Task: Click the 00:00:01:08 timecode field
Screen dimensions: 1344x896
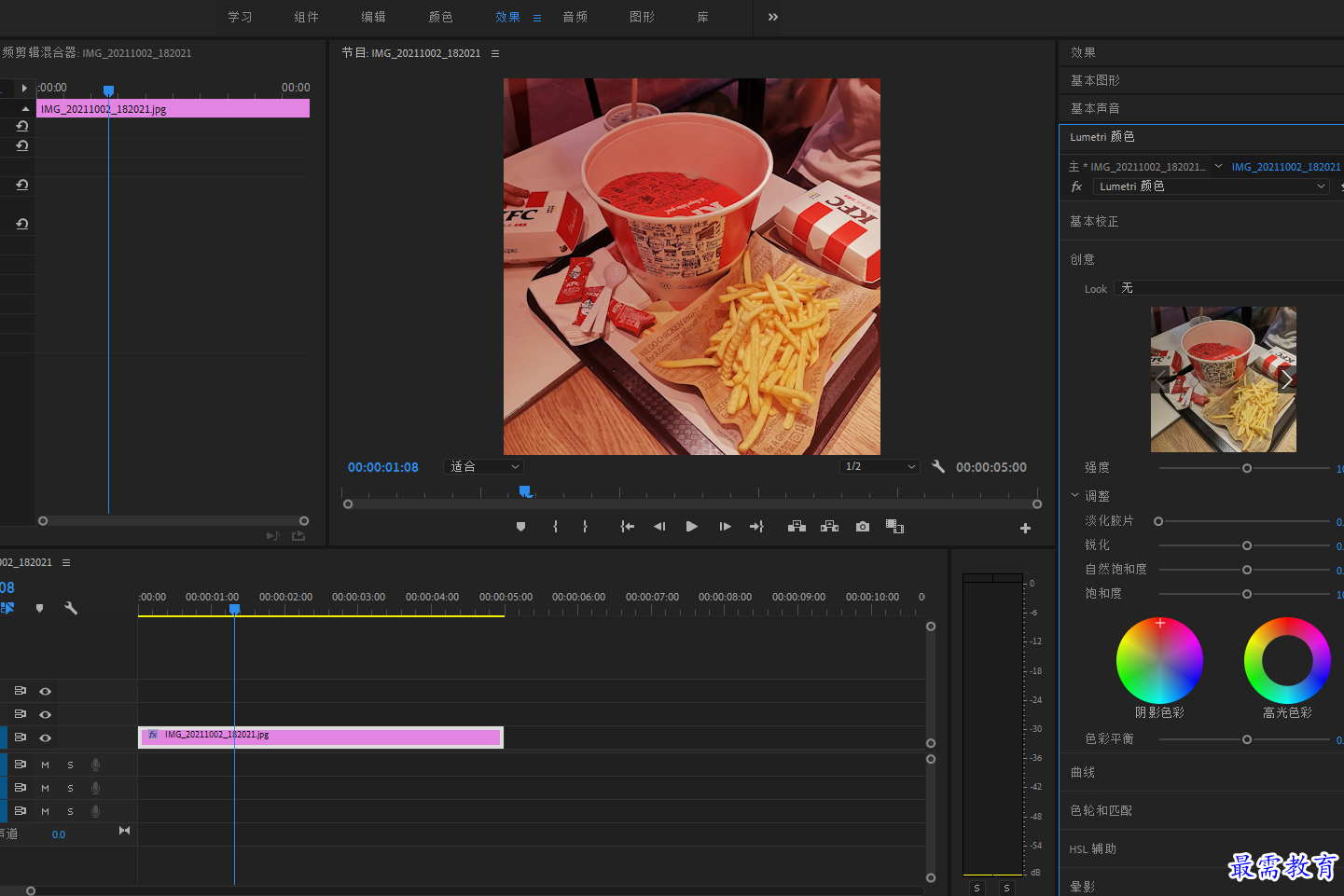Action: (383, 467)
